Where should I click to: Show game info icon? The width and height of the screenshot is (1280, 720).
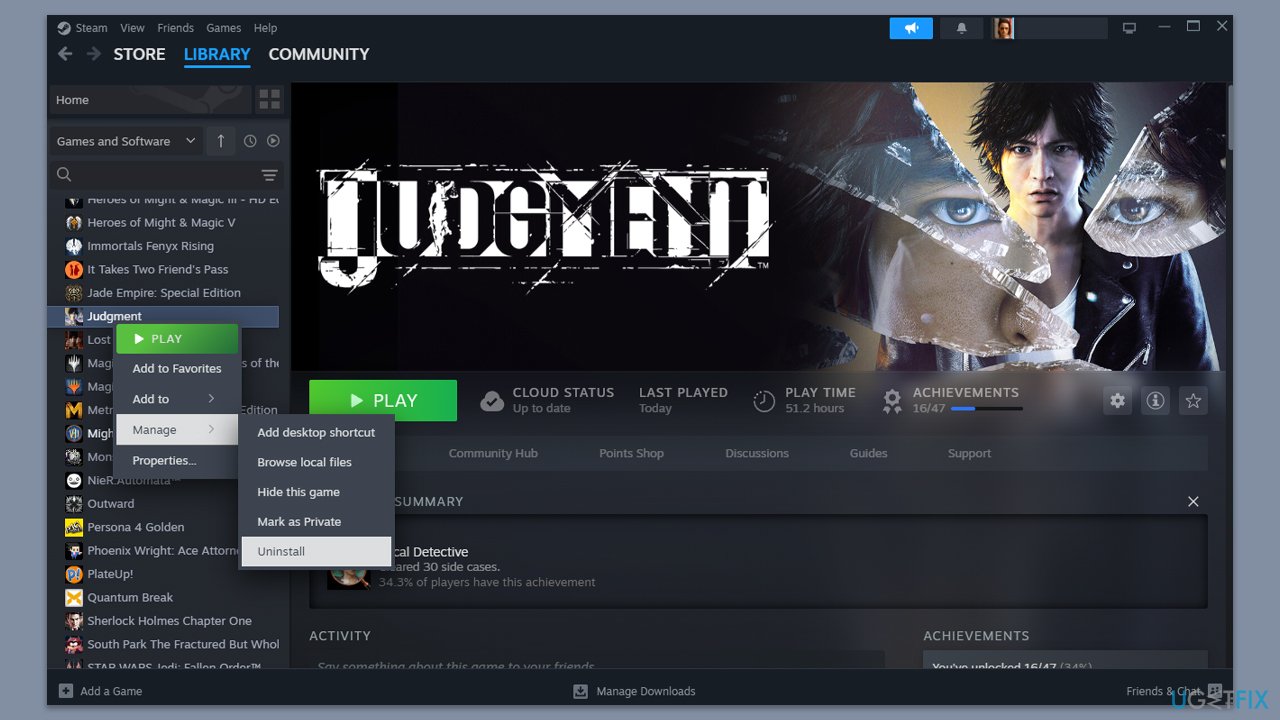[1155, 400]
